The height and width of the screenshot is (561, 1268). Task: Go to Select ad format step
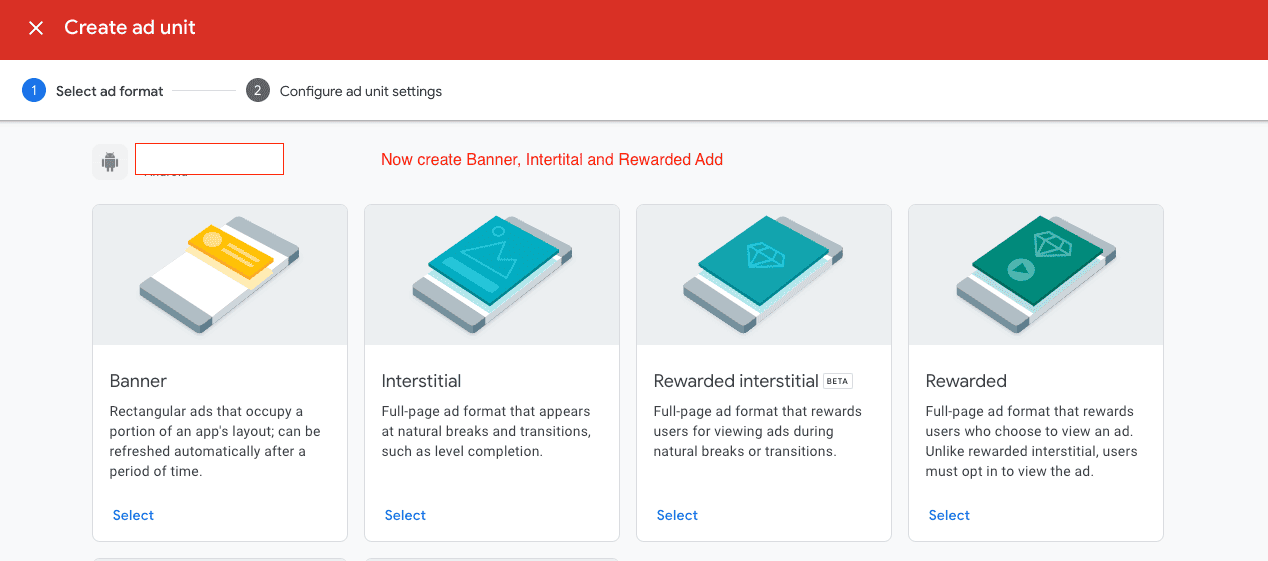pyautogui.click(x=109, y=91)
